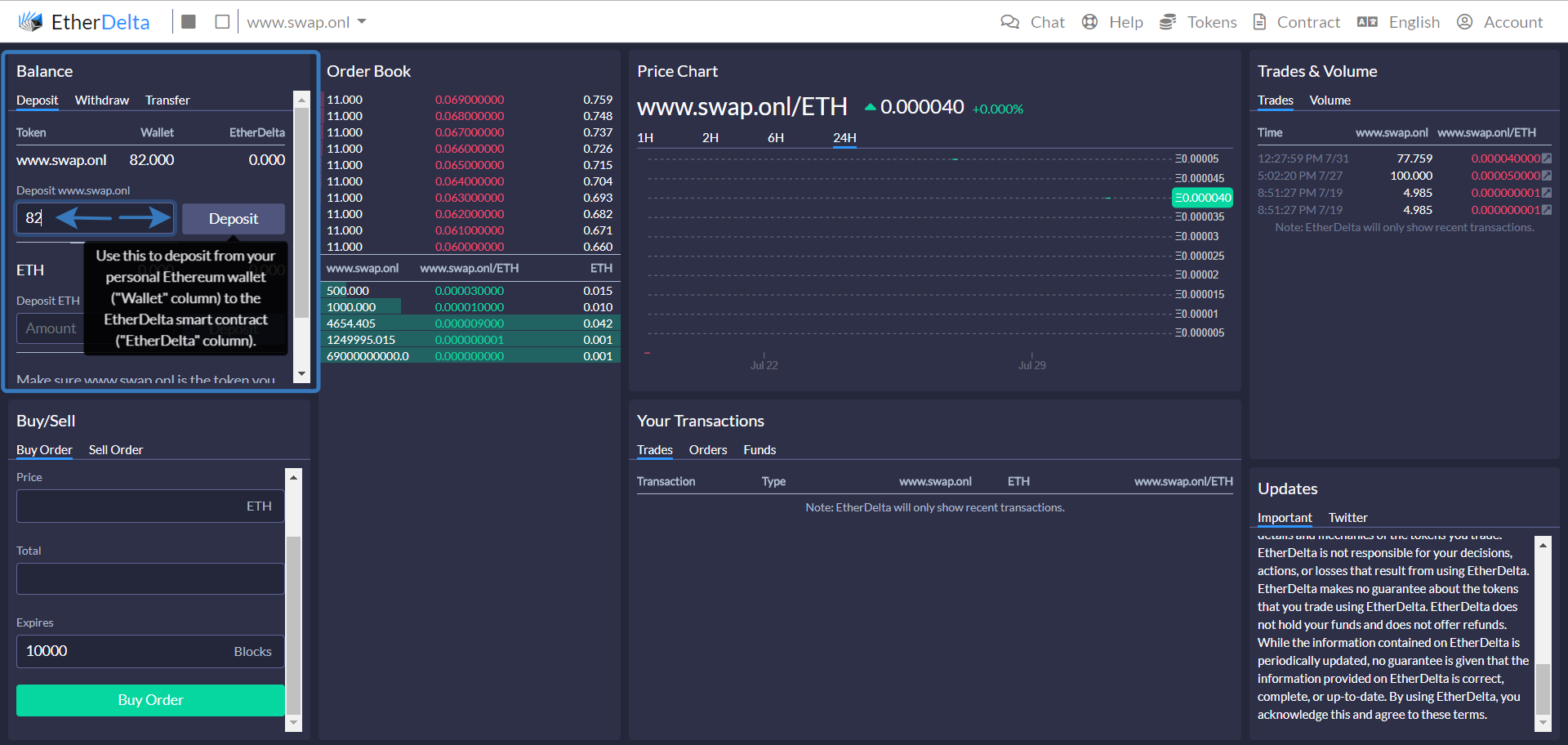Screen dimensions: 1568x745
Task: Click the Deposit button next to amount field
Action: point(234,219)
